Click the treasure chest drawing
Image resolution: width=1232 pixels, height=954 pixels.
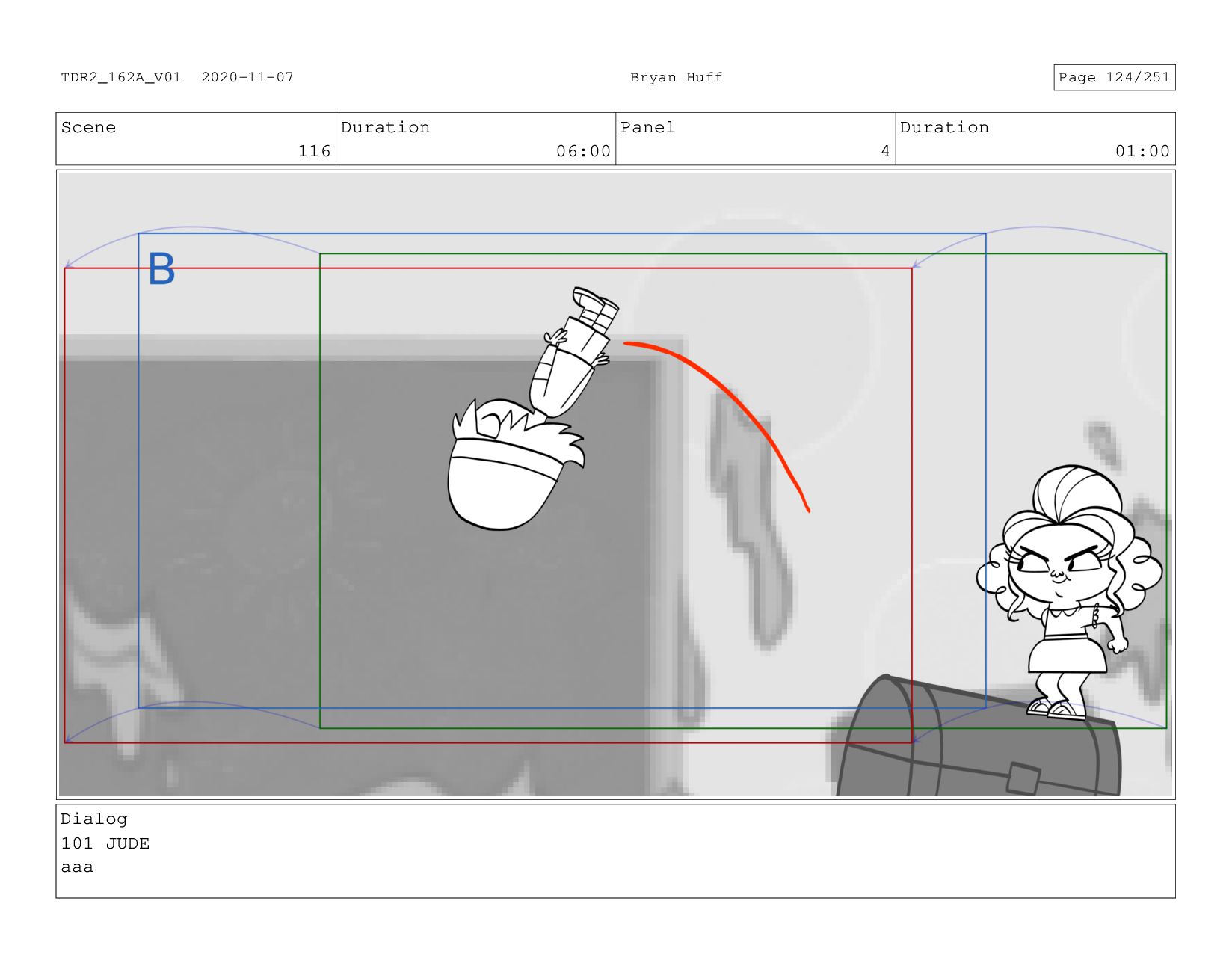click(x=978, y=736)
